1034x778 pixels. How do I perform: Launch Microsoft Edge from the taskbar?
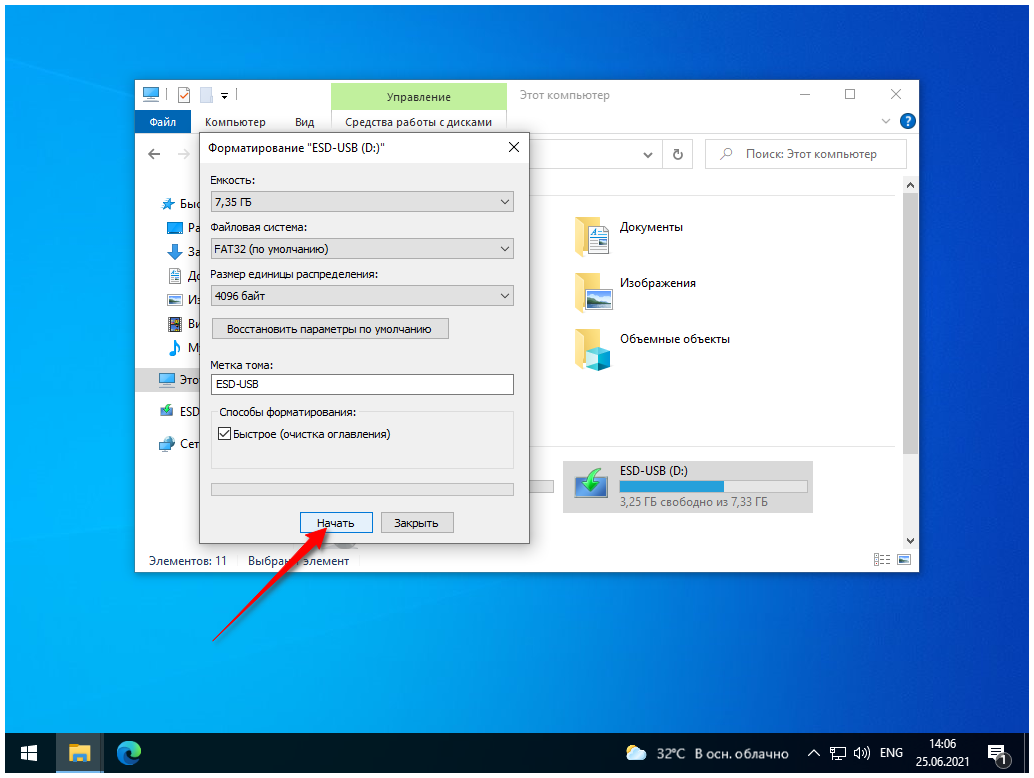[129, 753]
